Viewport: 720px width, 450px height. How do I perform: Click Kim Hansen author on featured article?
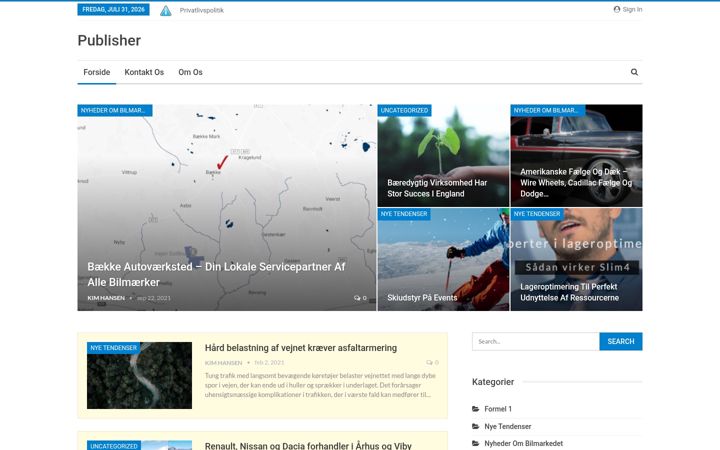(x=106, y=298)
